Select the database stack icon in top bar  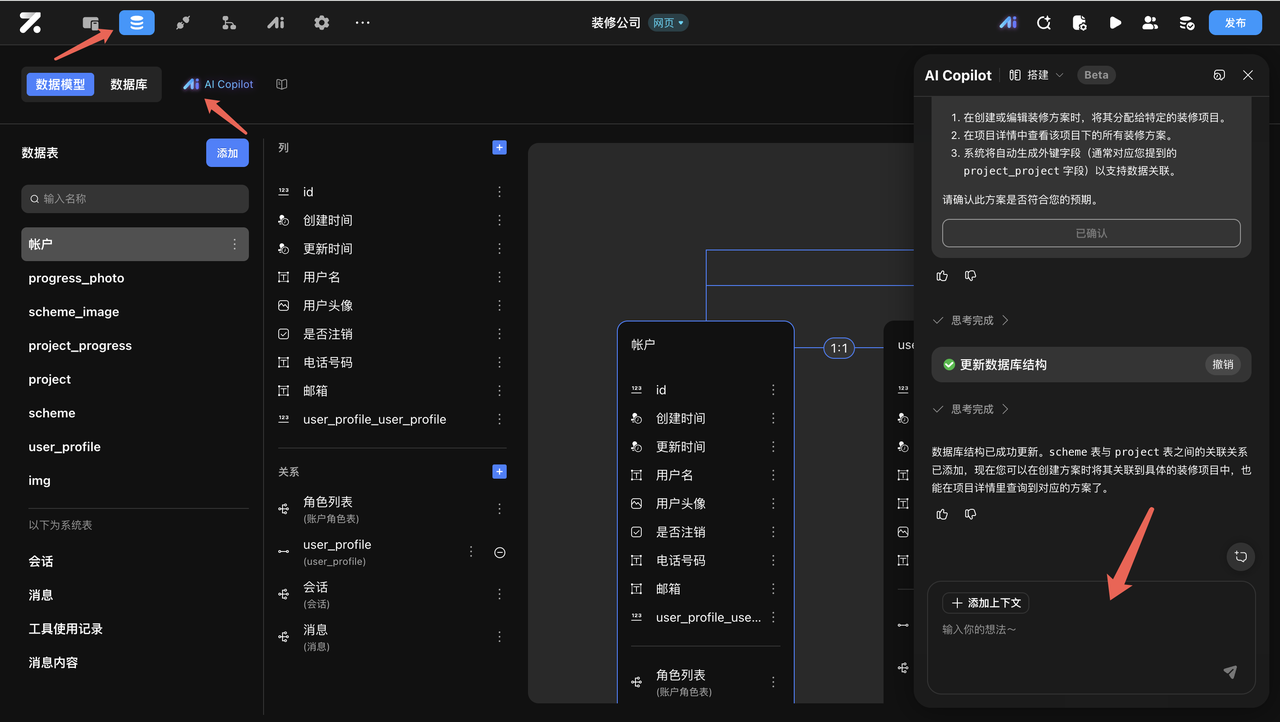[137, 23]
